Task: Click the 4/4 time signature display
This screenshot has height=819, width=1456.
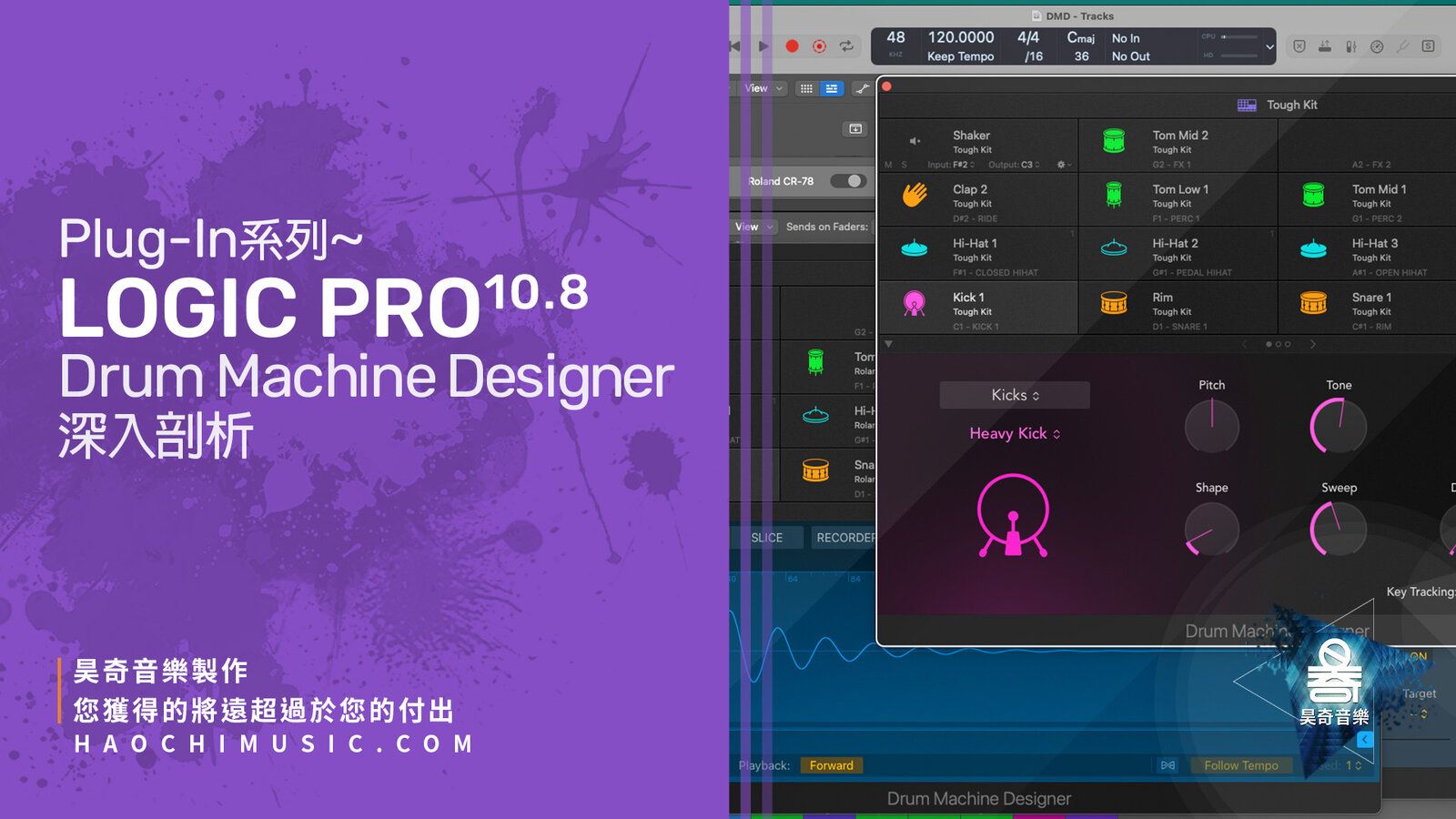Action: point(1028,37)
